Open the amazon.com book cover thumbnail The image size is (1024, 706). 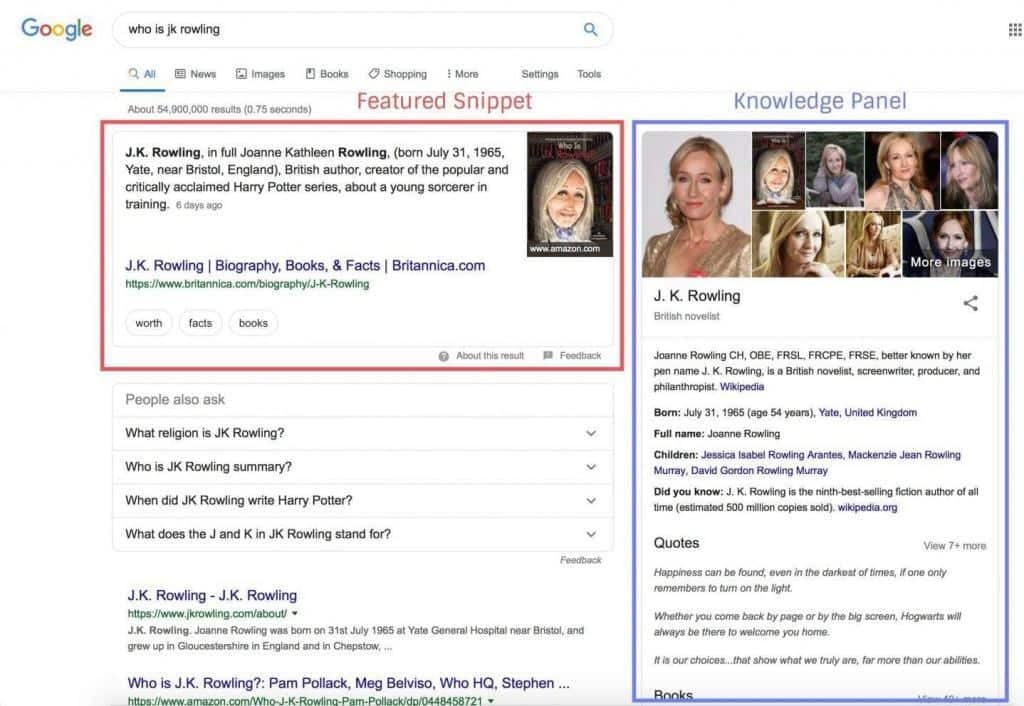pyautogui.click(x=569, y=194)
